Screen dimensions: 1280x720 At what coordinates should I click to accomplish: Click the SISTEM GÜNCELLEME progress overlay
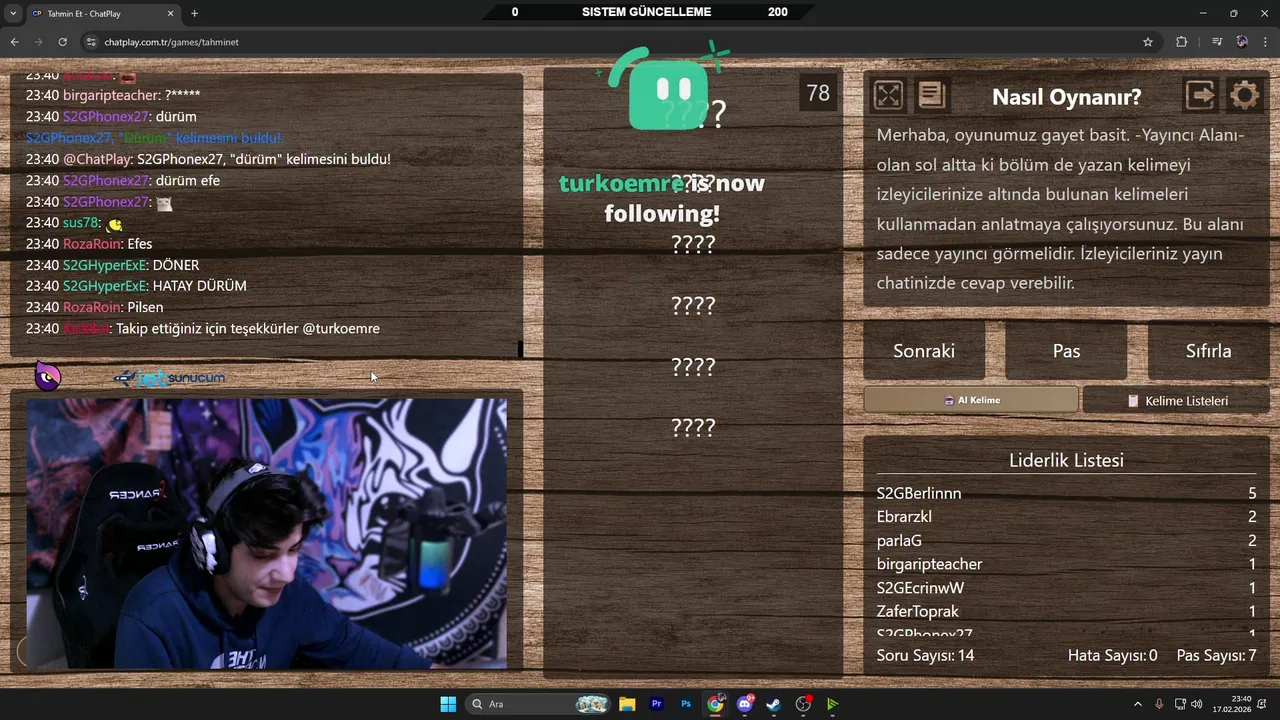pos(649,12)
